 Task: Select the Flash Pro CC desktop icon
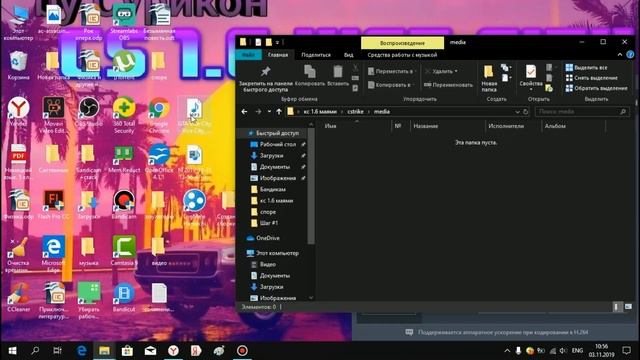pyautogui.click(x=53, y=205)
